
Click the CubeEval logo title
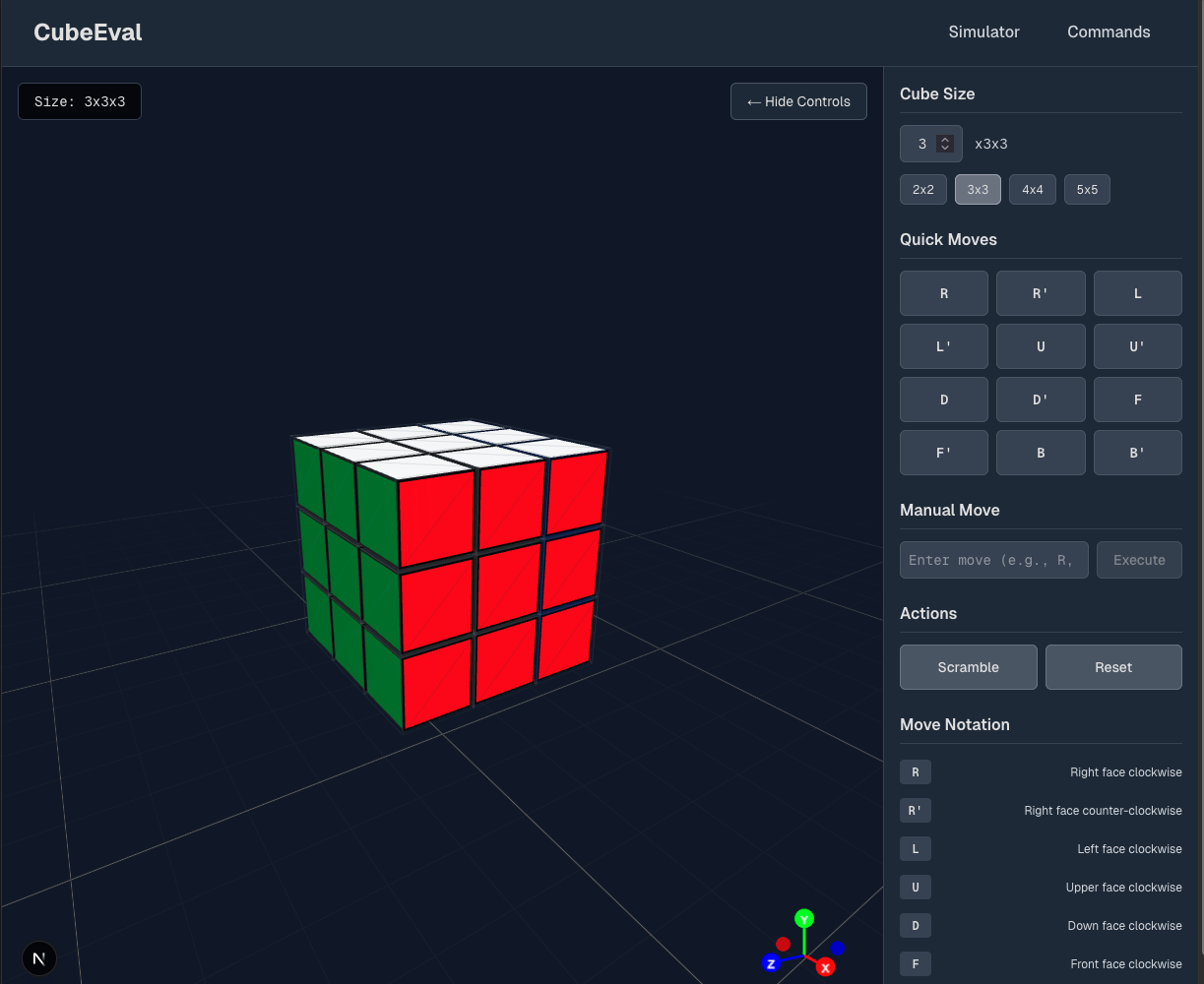[88, 32]
